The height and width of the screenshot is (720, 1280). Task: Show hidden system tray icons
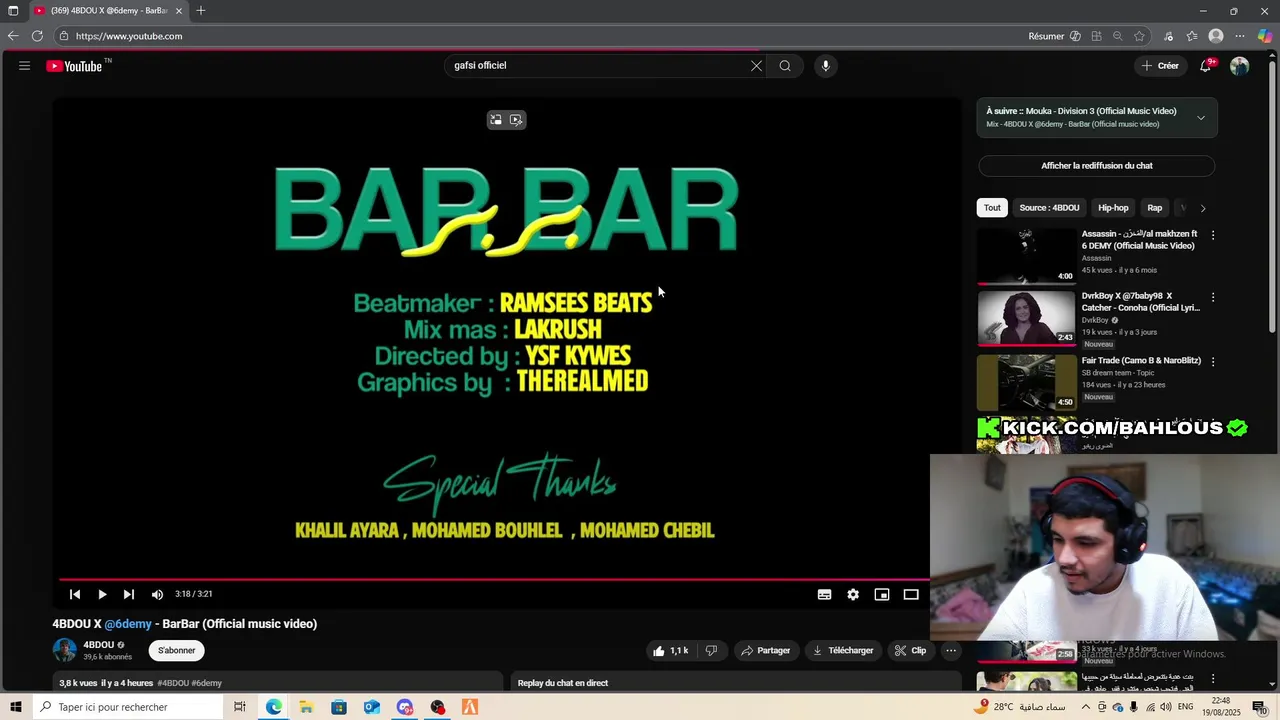pos(1085,708)
